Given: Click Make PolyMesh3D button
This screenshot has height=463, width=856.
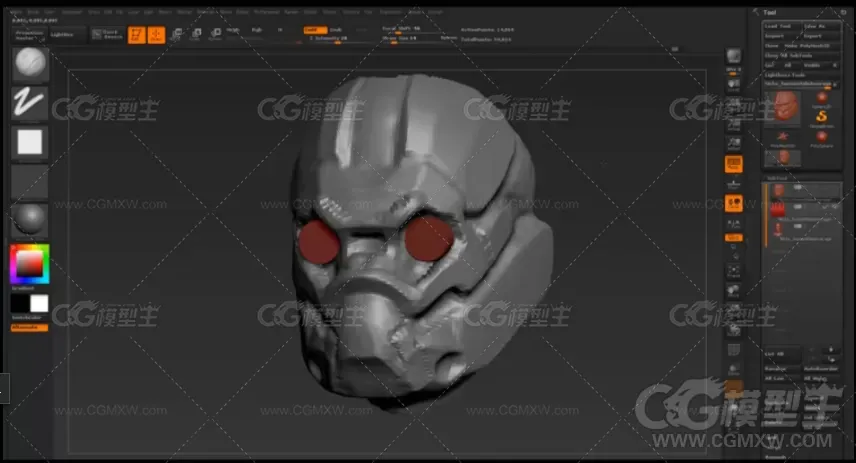Looking at the screenshot, I should tap(811, 46).
